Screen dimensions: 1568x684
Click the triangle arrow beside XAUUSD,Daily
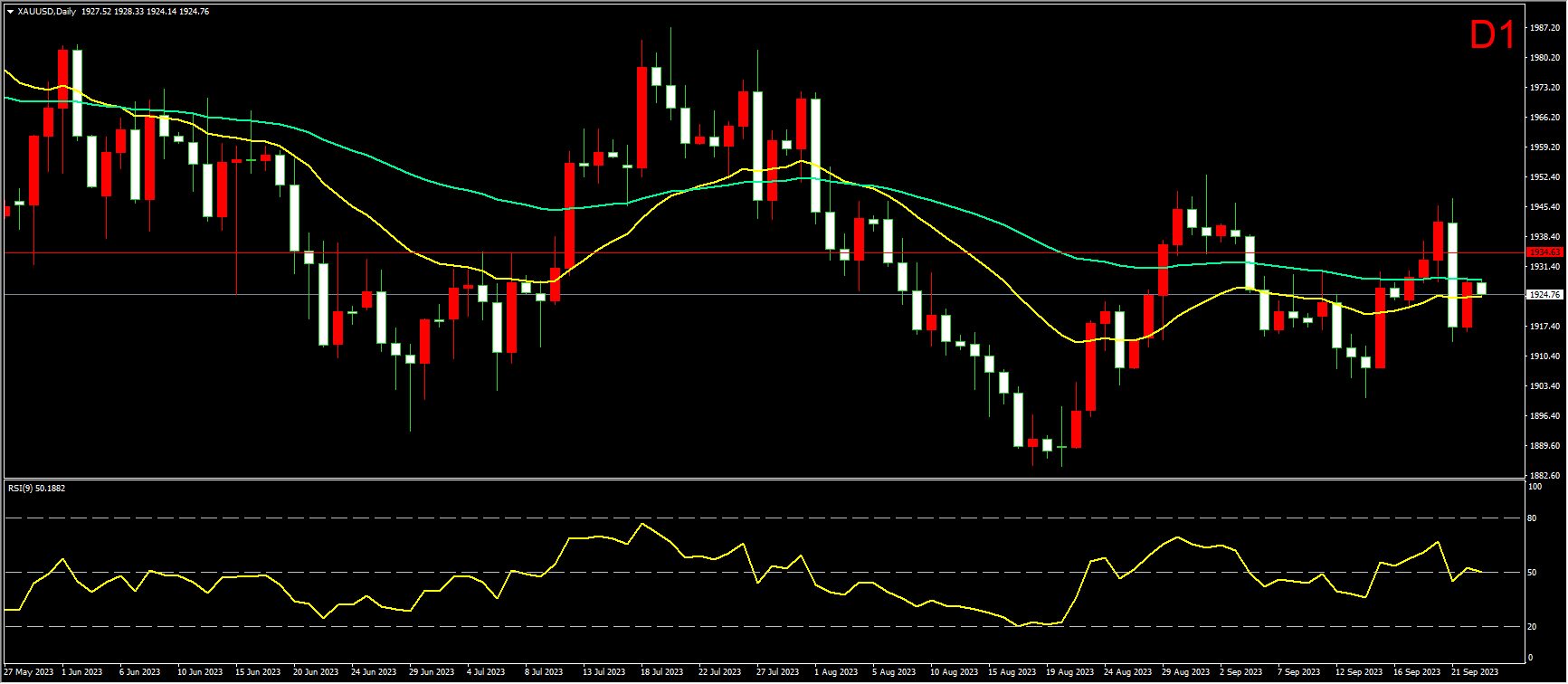[x=10, y=12]
